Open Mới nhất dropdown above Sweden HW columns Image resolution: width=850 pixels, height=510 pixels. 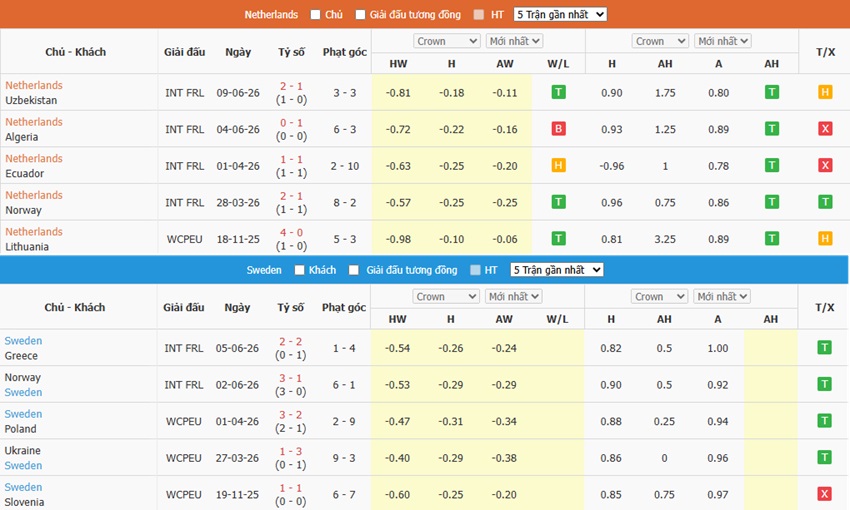point(513,296)
